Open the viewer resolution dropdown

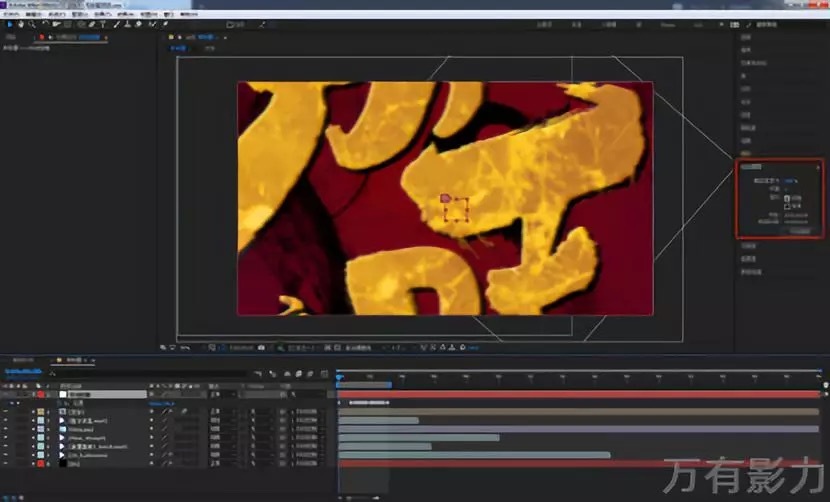pyautogui.click(x=302, y=348)
